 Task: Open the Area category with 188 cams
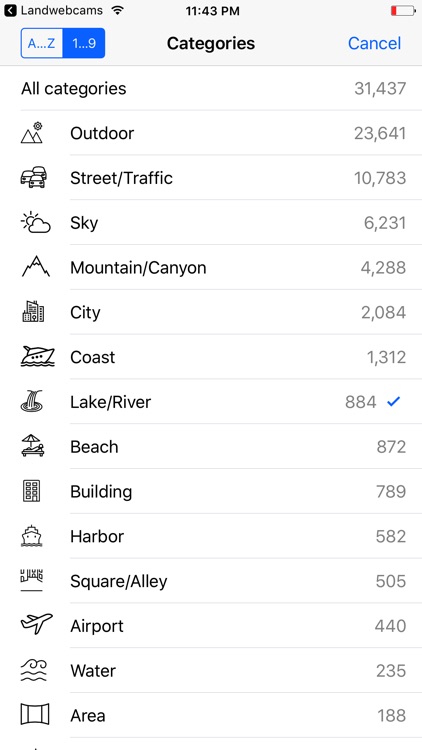point(211,715)
